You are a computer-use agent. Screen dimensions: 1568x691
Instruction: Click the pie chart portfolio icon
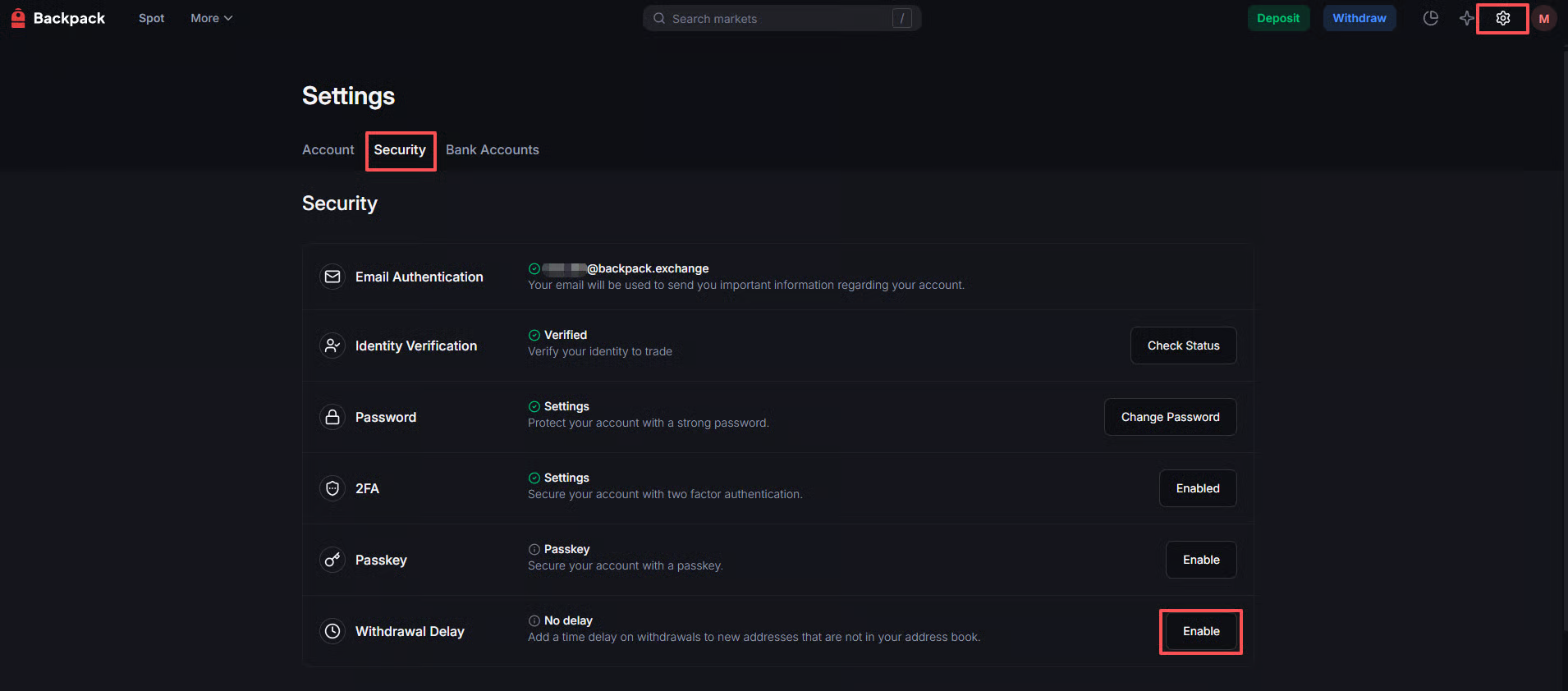tap(1430, 18)
